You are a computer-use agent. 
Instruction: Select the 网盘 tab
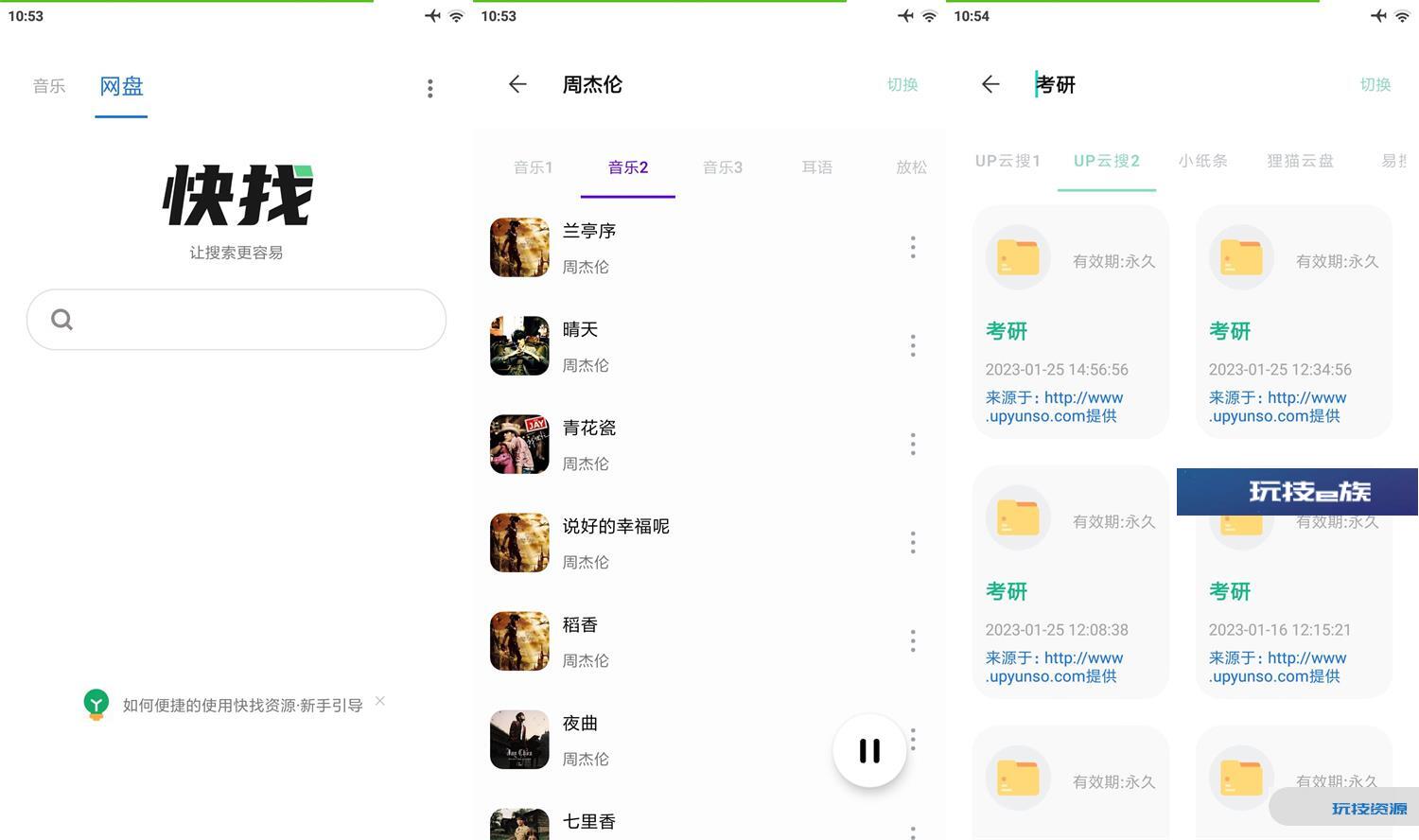pyautogui.click(x=121, y=86)
